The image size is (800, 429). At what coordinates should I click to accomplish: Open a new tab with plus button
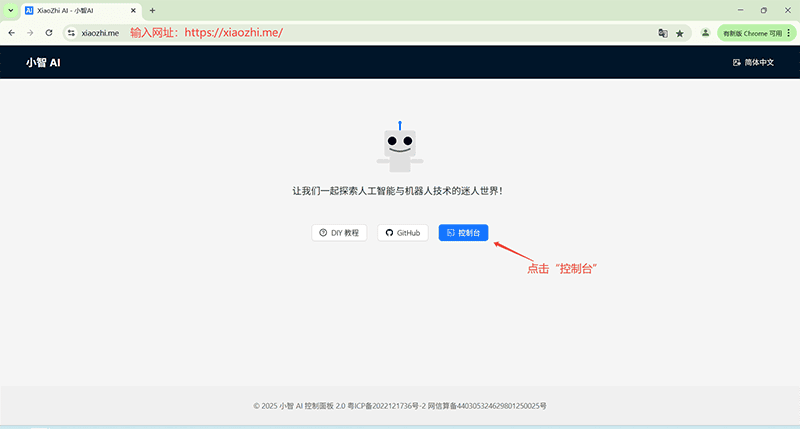[x=152, y=10]
